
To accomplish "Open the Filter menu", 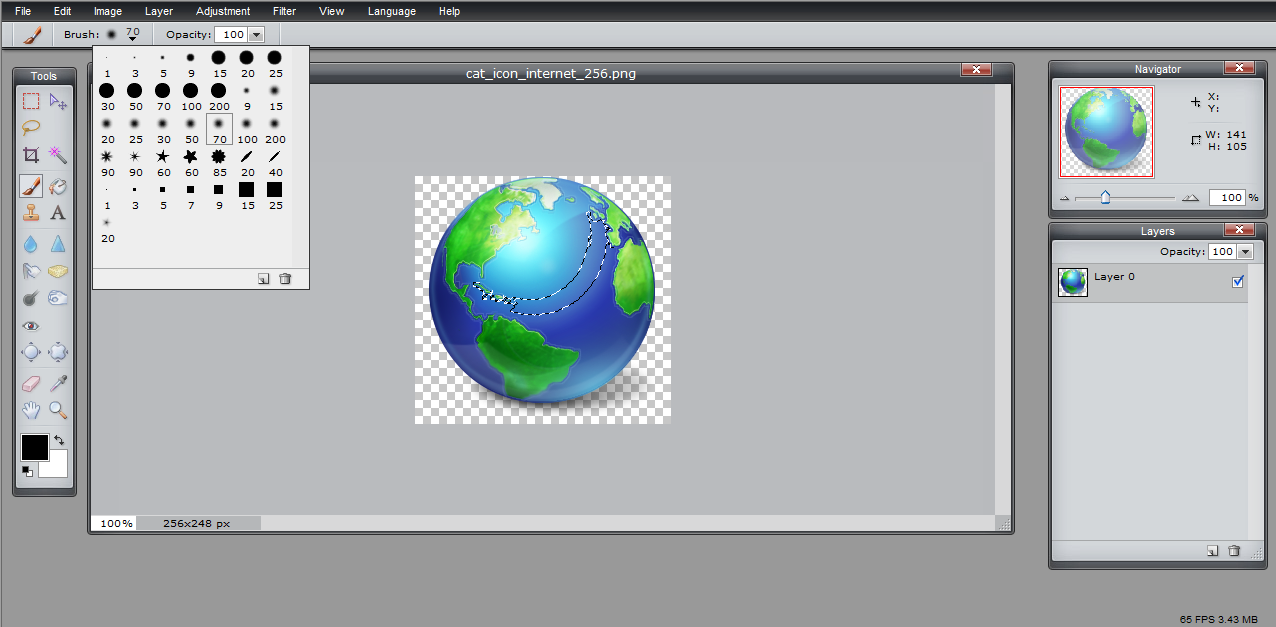I will click(284, 11).
